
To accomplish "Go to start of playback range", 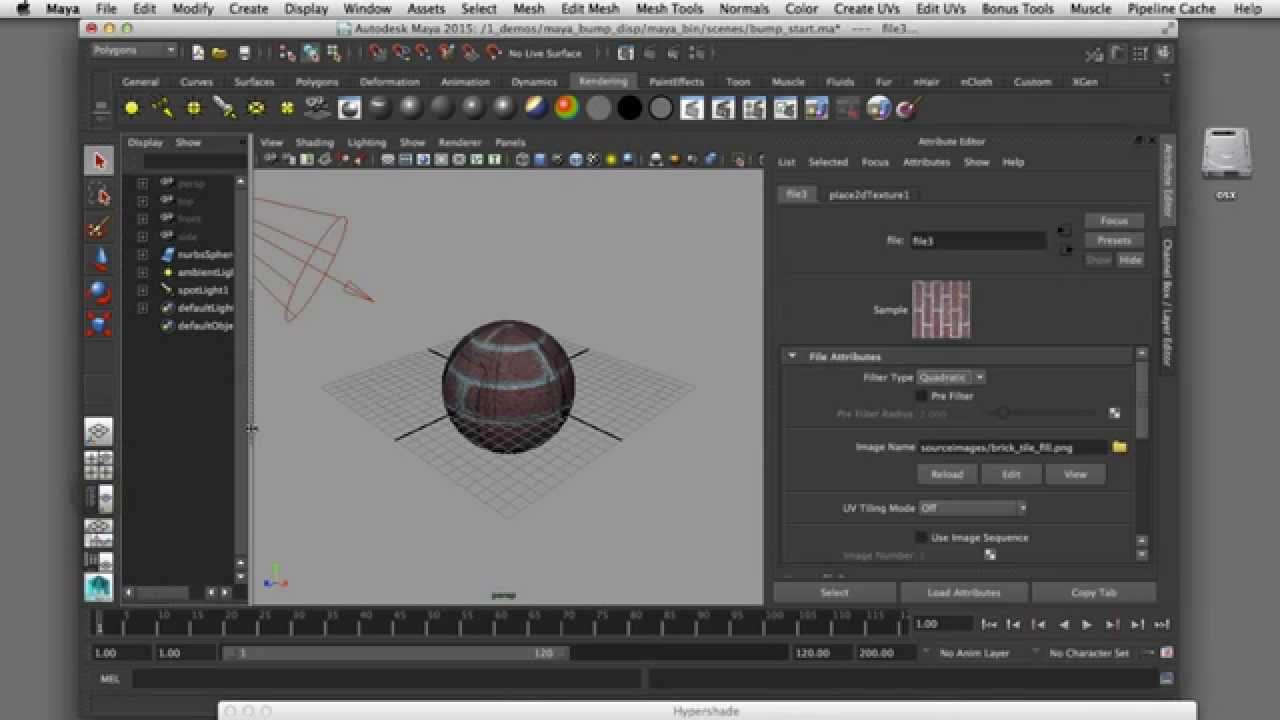I will (989, 624).
